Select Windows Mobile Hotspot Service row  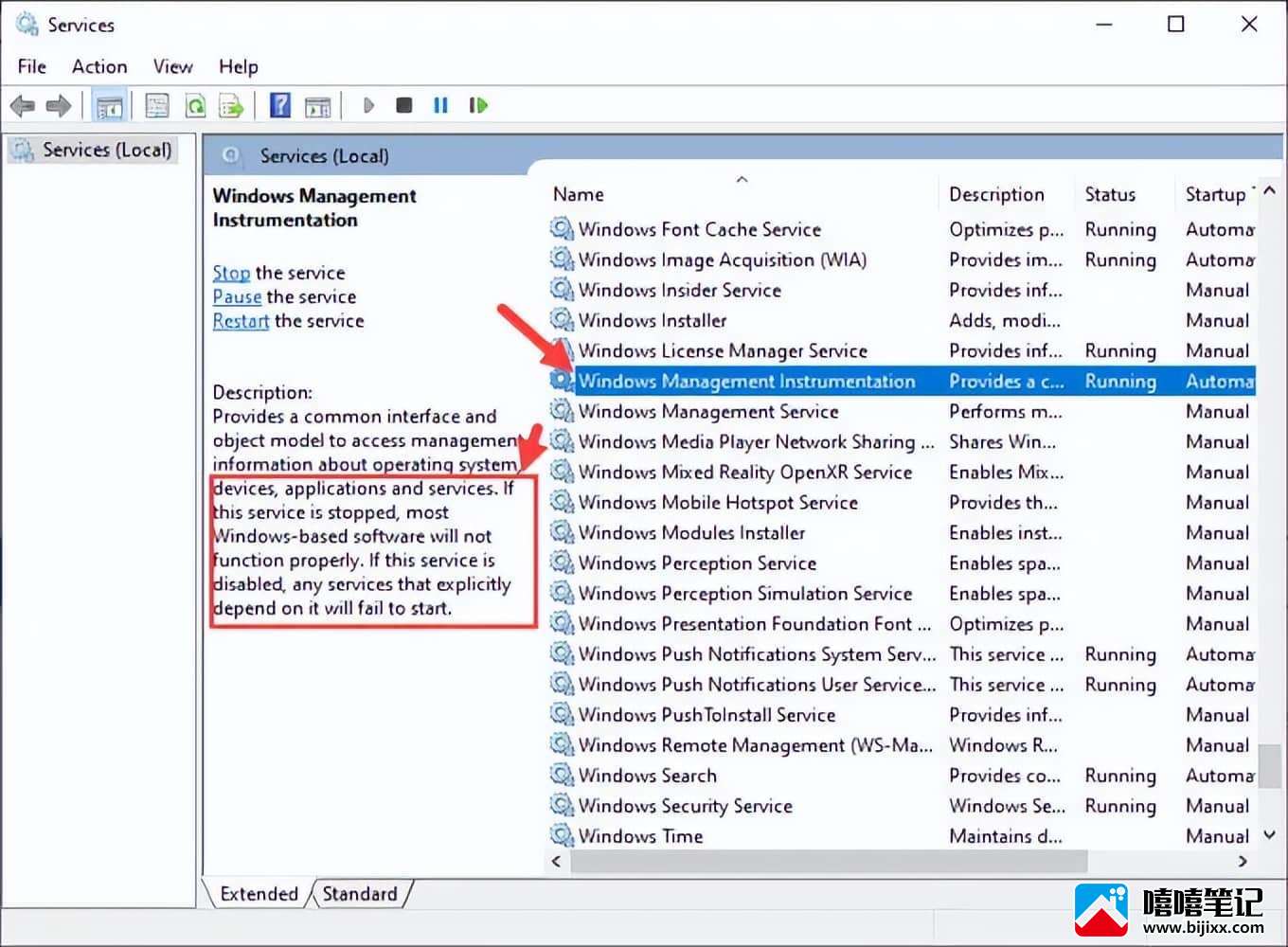pyautogui.click(x=902, y=502)
